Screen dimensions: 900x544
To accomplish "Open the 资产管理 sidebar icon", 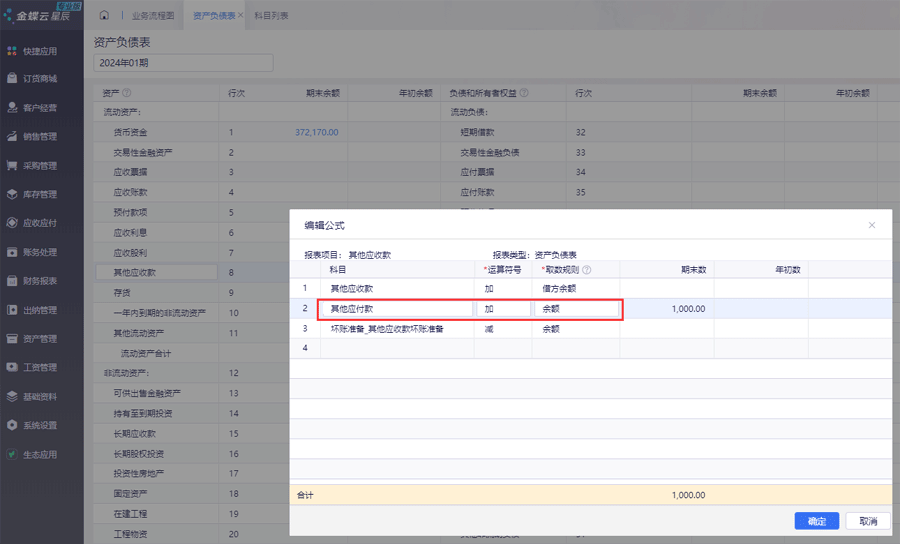I will point(12,339).
